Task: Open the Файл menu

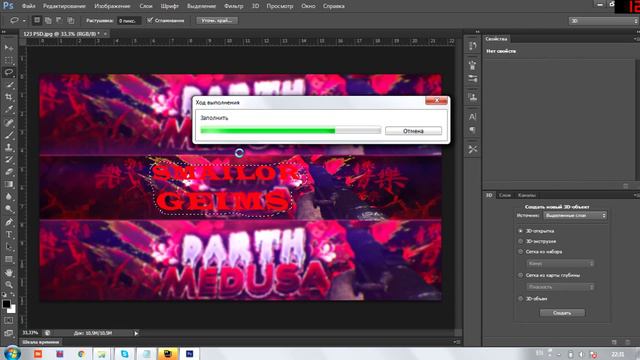Action: point(28,6)
